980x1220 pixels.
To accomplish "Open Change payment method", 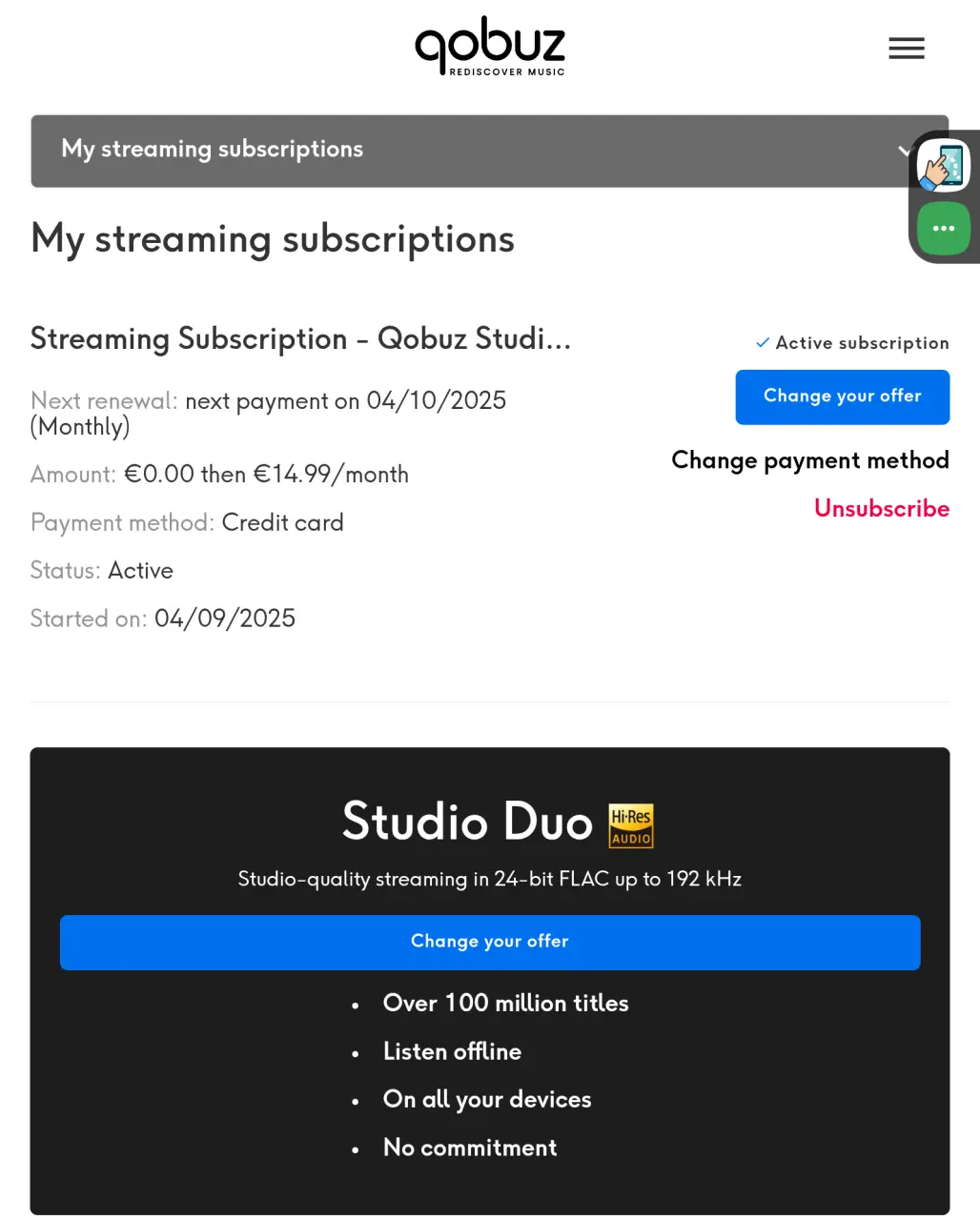I will [x=810, y=460].
